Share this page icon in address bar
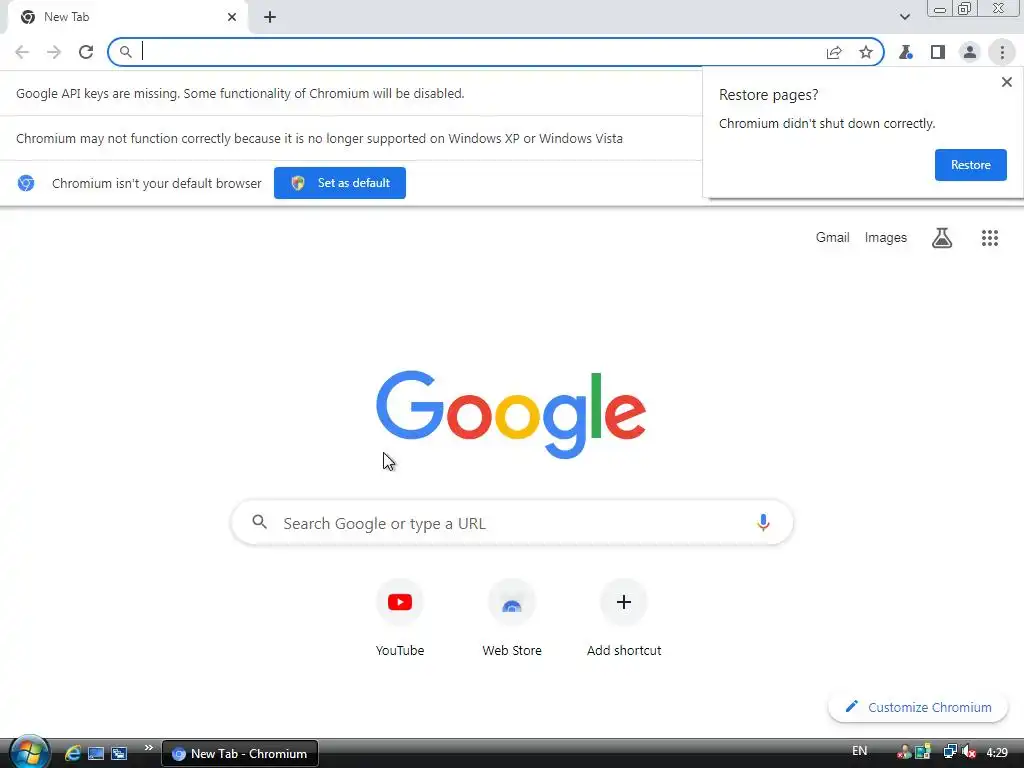This screenshot has width=1024, height=768. pyautogui.click(x=834, y=52)
